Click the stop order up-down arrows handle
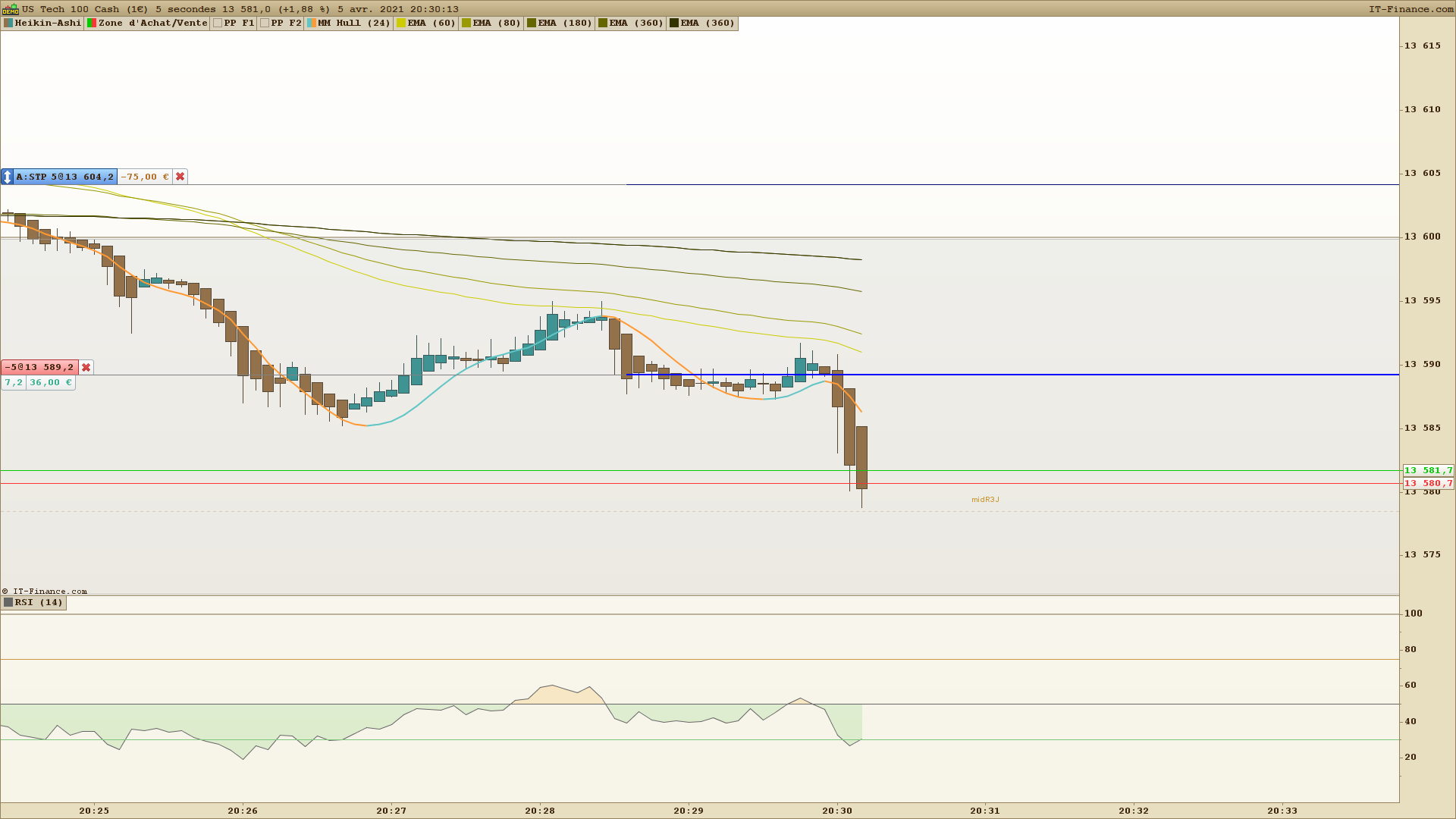The height and width of the screenshot is (819, 1456). coord(8,177)
